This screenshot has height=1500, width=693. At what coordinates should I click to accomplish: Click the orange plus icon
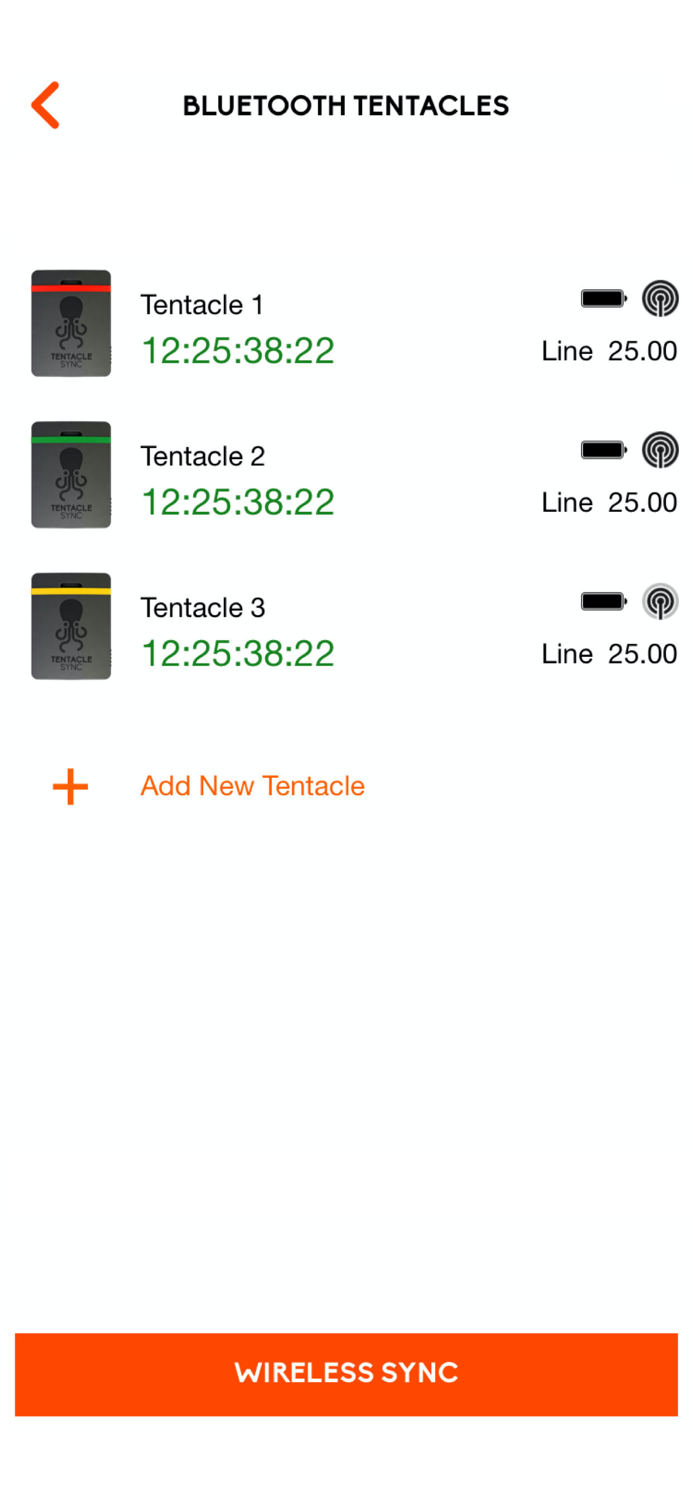tap(69, 787)
